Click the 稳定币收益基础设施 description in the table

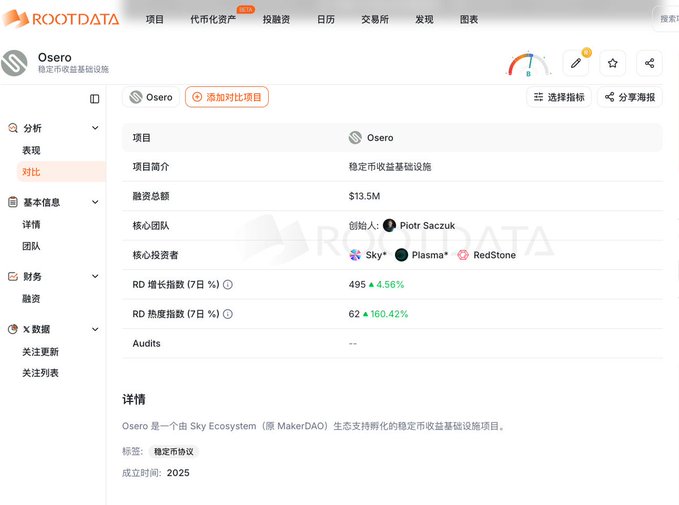[x=390, y=167]
